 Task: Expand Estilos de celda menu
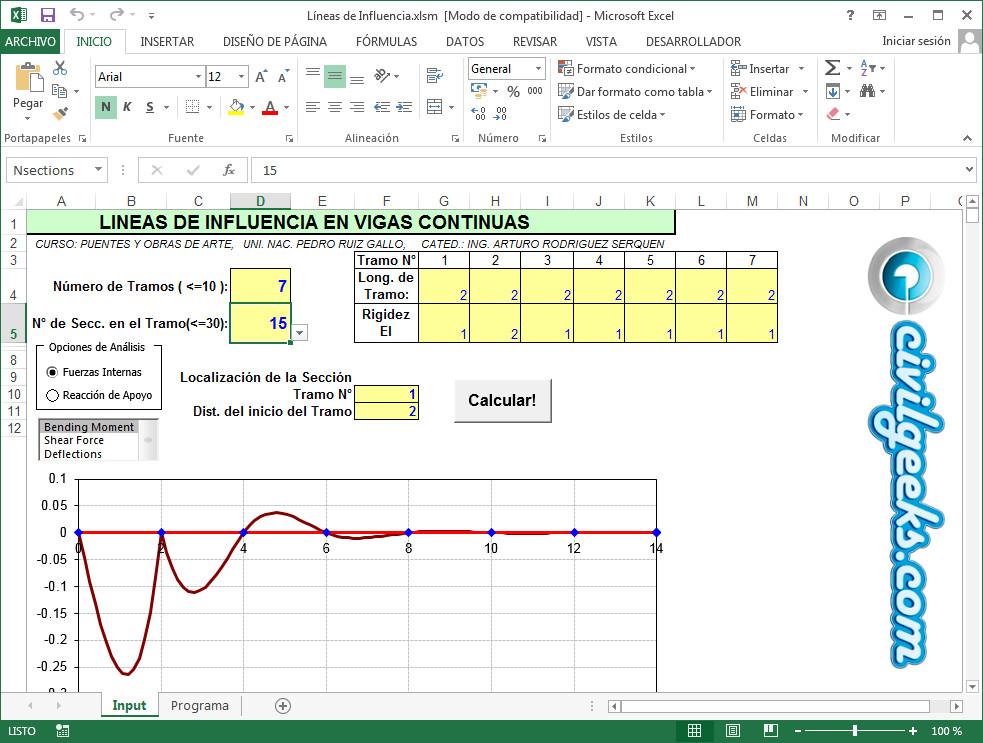coord(611,115)
